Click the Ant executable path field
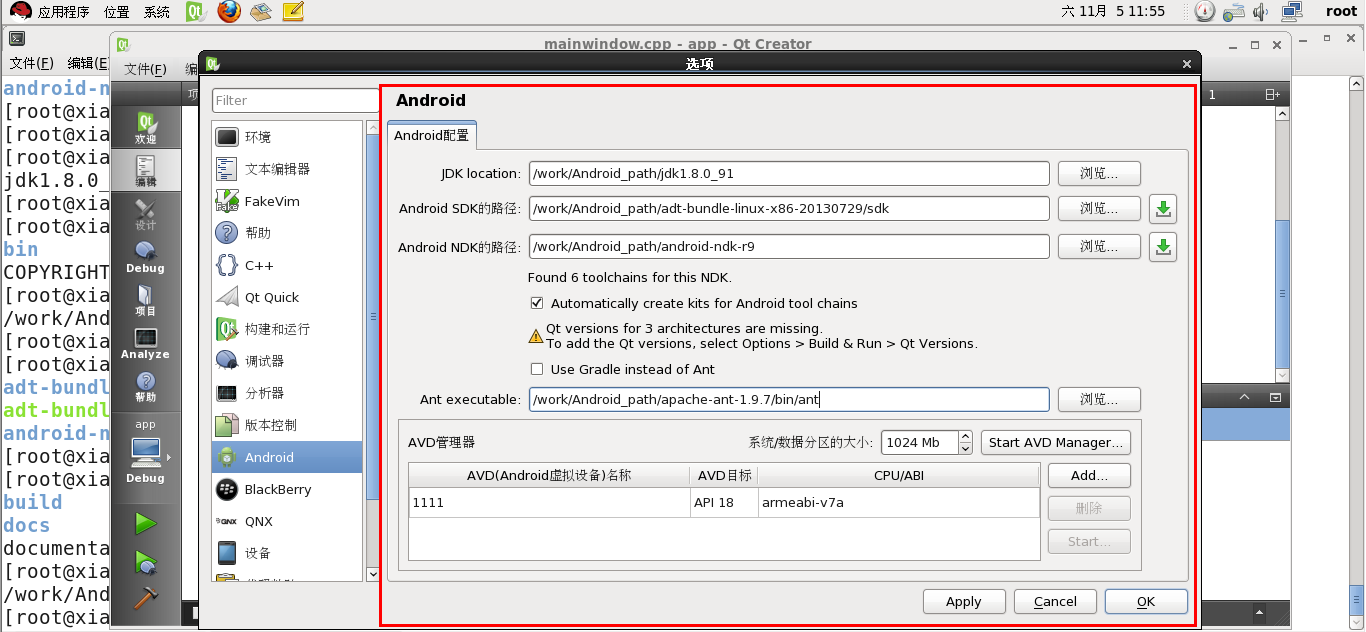The width and height of the screenshot is (1366, 632). (789, 399)
